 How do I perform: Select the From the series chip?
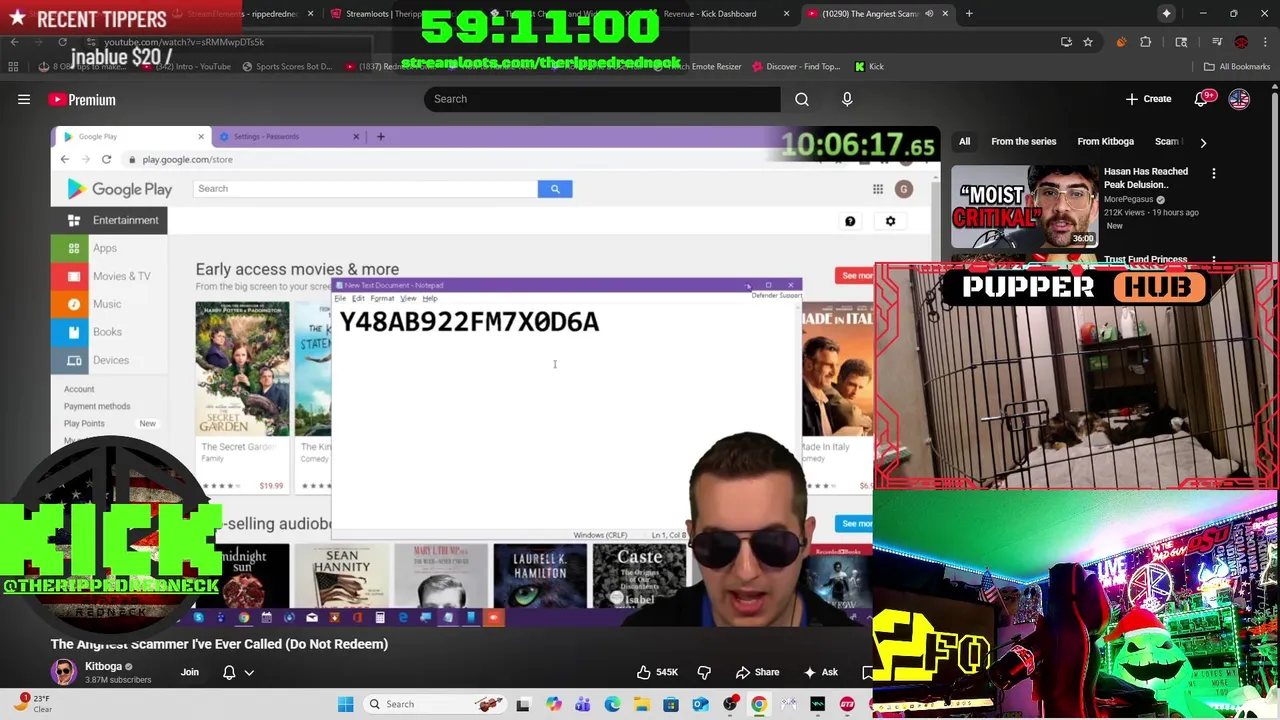tap(1023, 142)
